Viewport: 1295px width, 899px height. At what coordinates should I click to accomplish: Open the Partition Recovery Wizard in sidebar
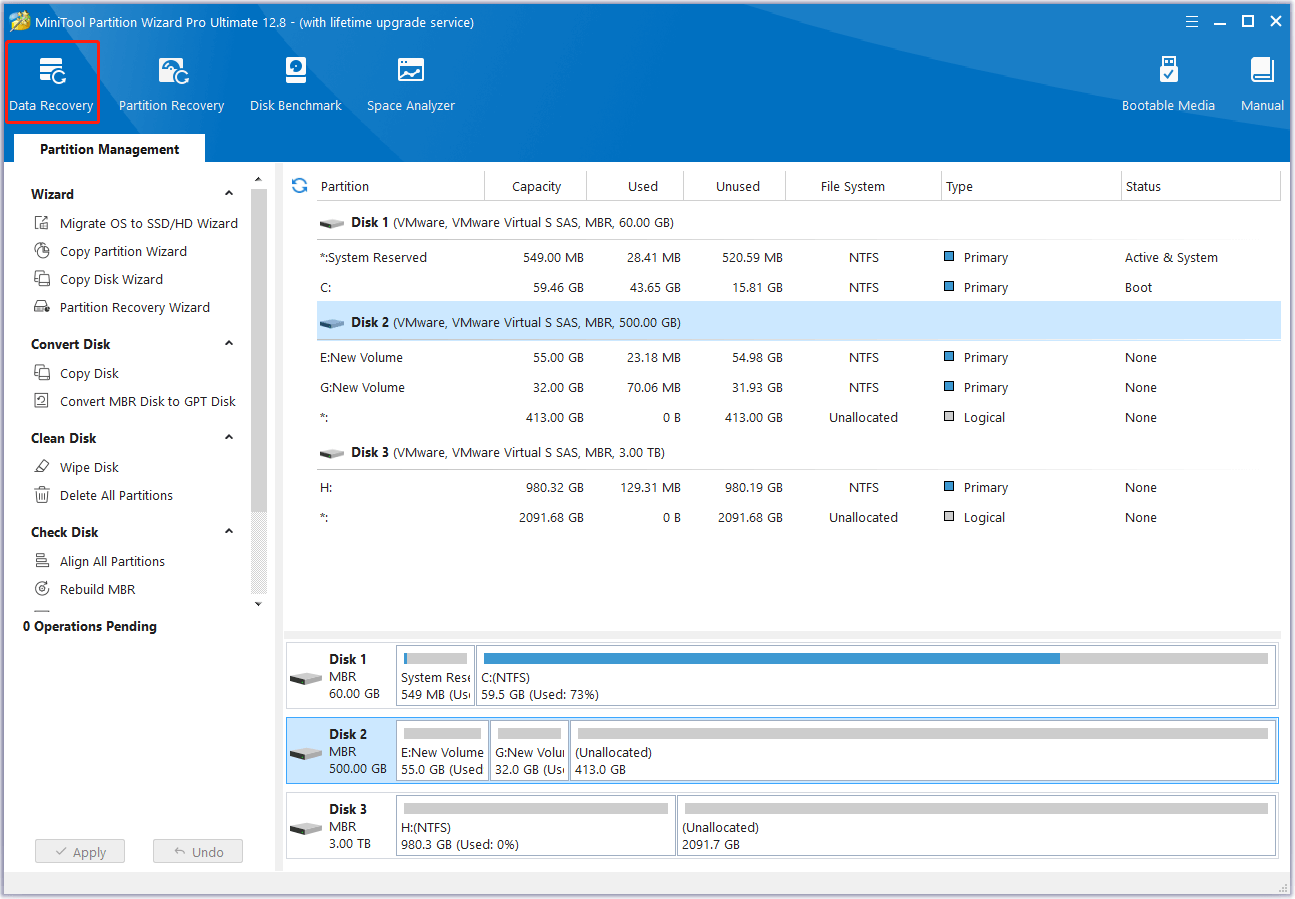pos(123,307)
